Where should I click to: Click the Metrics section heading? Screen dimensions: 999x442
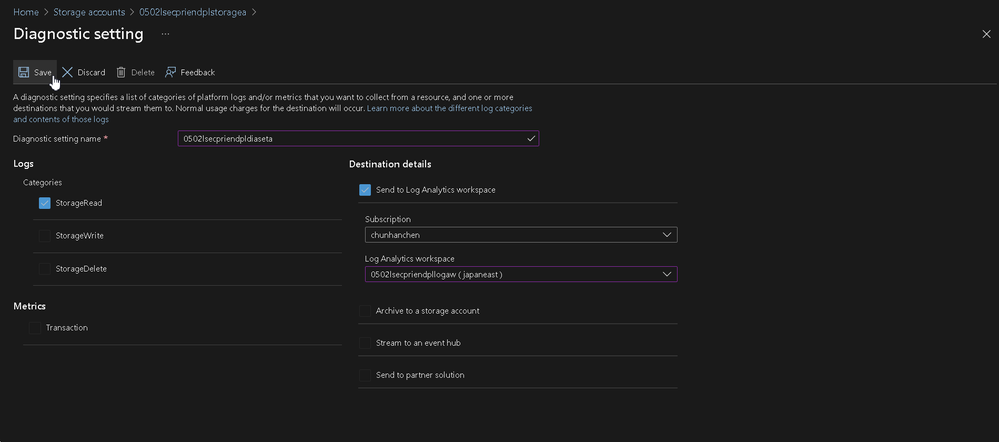29,306
